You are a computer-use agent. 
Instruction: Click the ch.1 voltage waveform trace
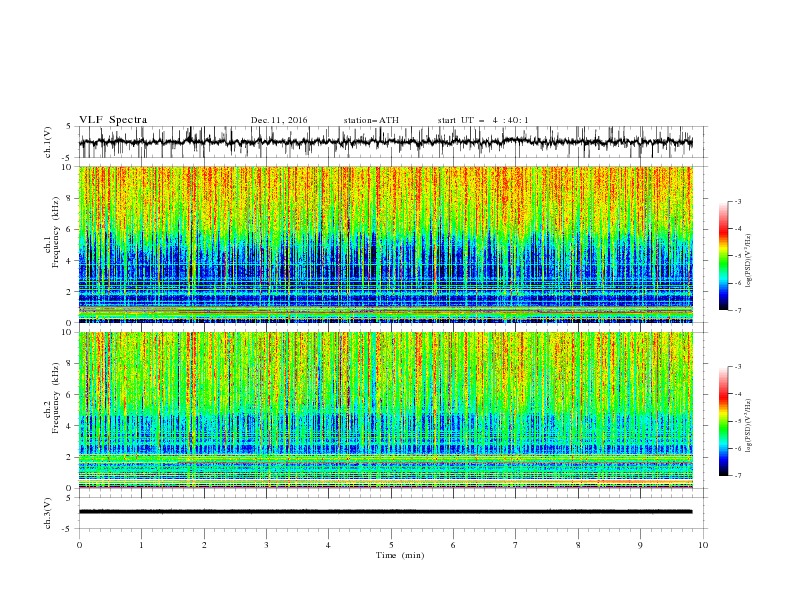pos(386,142)
